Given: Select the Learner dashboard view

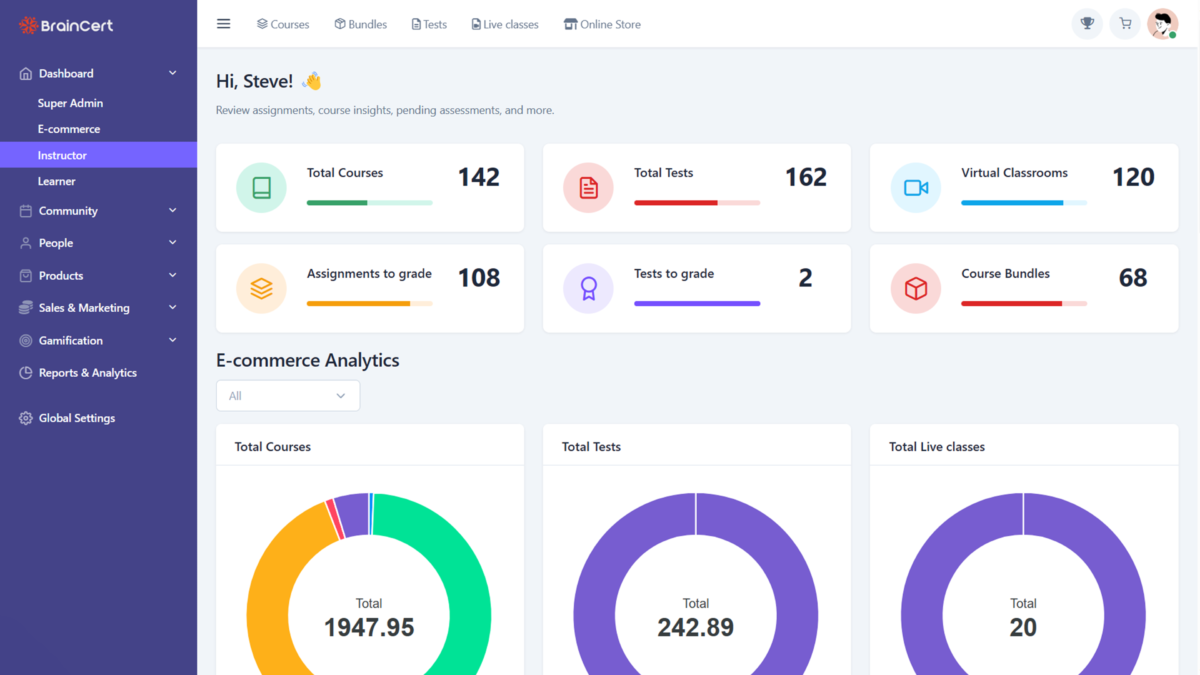Looking at the screenshot, I should [57, 181].
